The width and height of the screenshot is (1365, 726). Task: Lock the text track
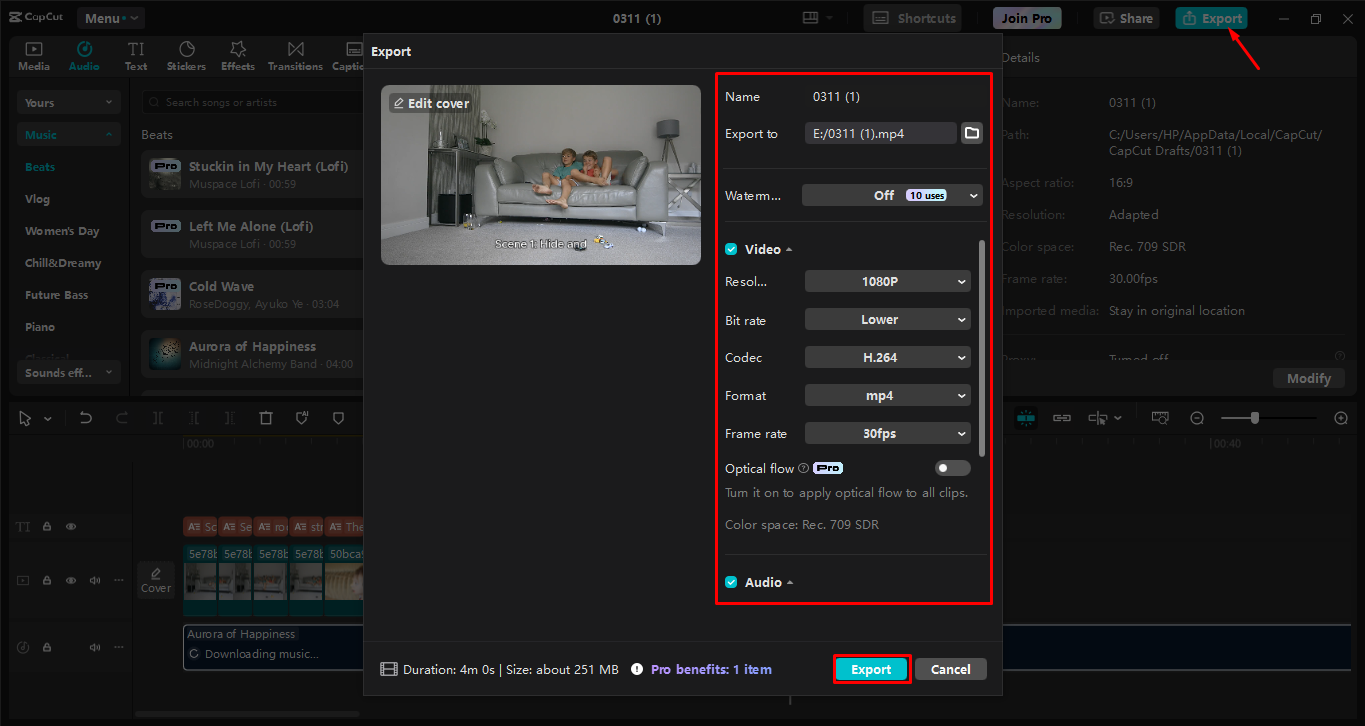[47, 526]
